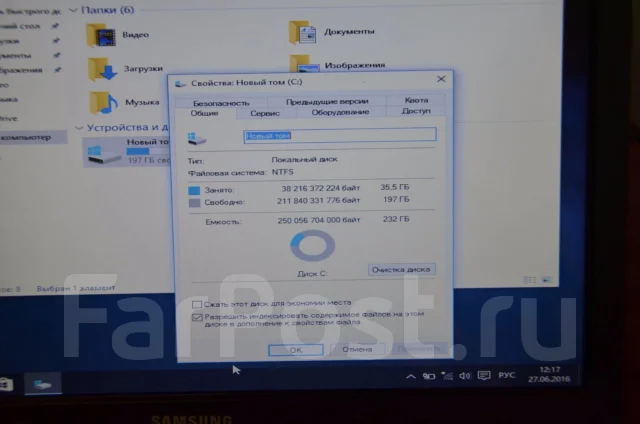Click the Отмена button
This screenshot has width=640, height=424.
(x=357, y=349)
